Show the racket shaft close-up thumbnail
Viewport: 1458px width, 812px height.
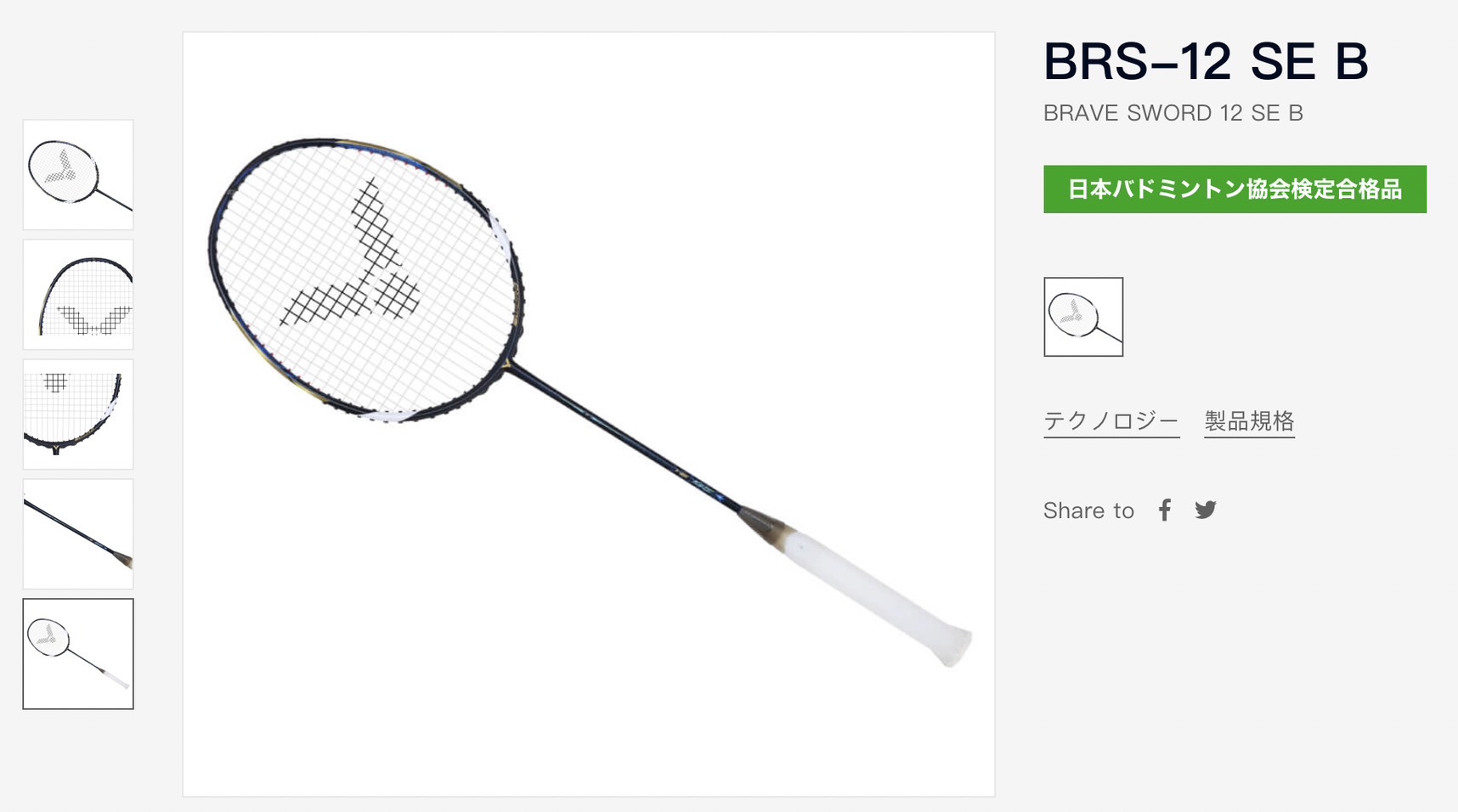(78, 534)
